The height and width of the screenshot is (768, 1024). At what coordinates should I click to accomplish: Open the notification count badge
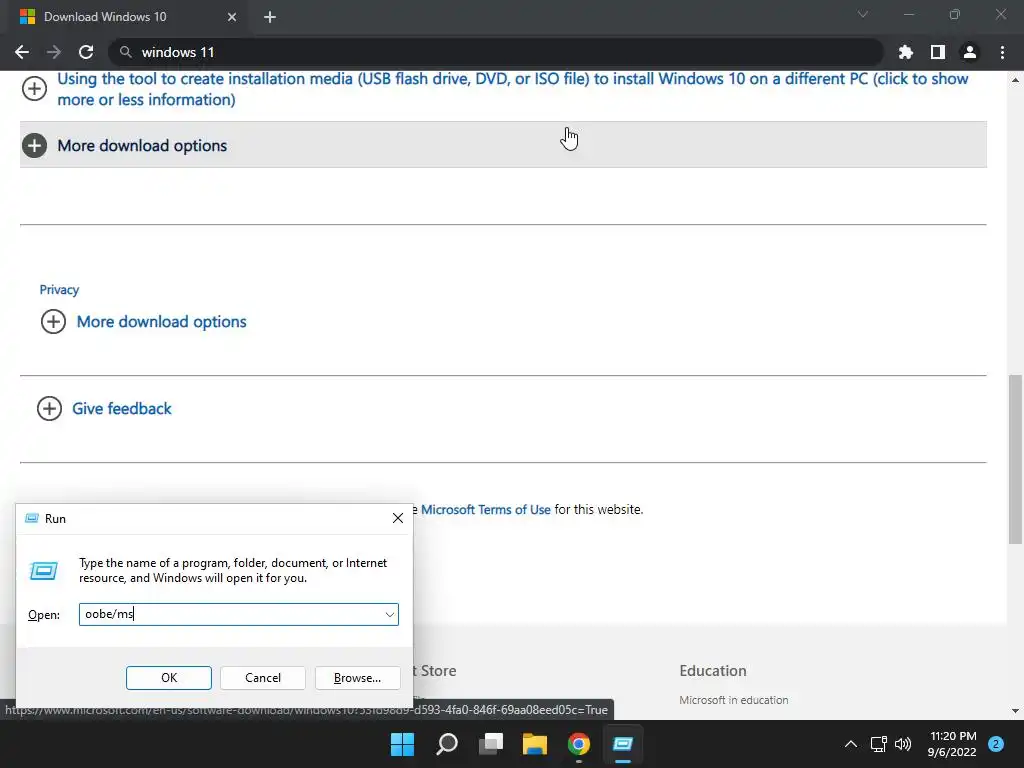click(996, 744)
